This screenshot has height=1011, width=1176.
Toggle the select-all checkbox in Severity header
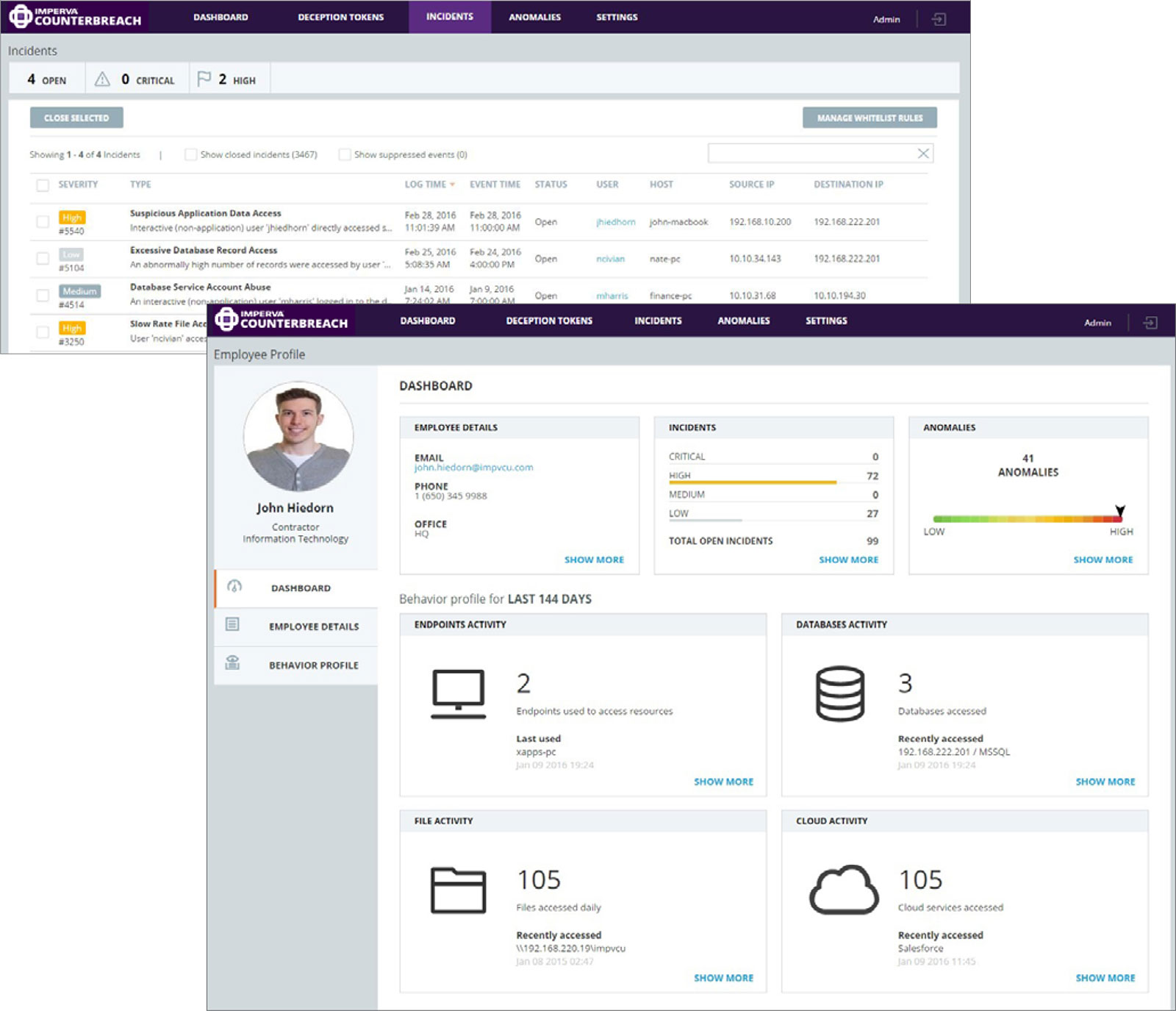click(x=43, y=185)
